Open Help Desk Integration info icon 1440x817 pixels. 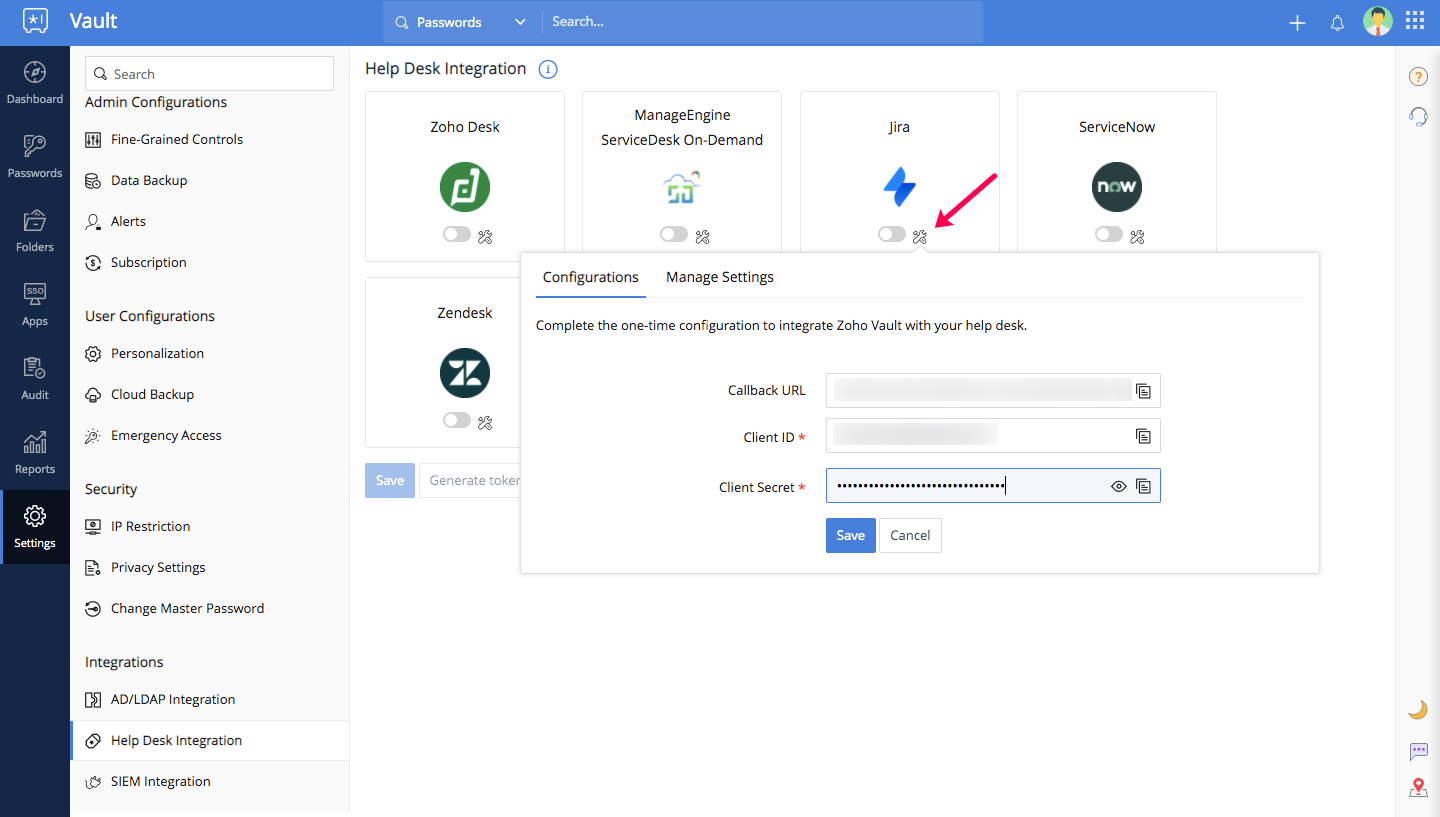click(548, 69)
